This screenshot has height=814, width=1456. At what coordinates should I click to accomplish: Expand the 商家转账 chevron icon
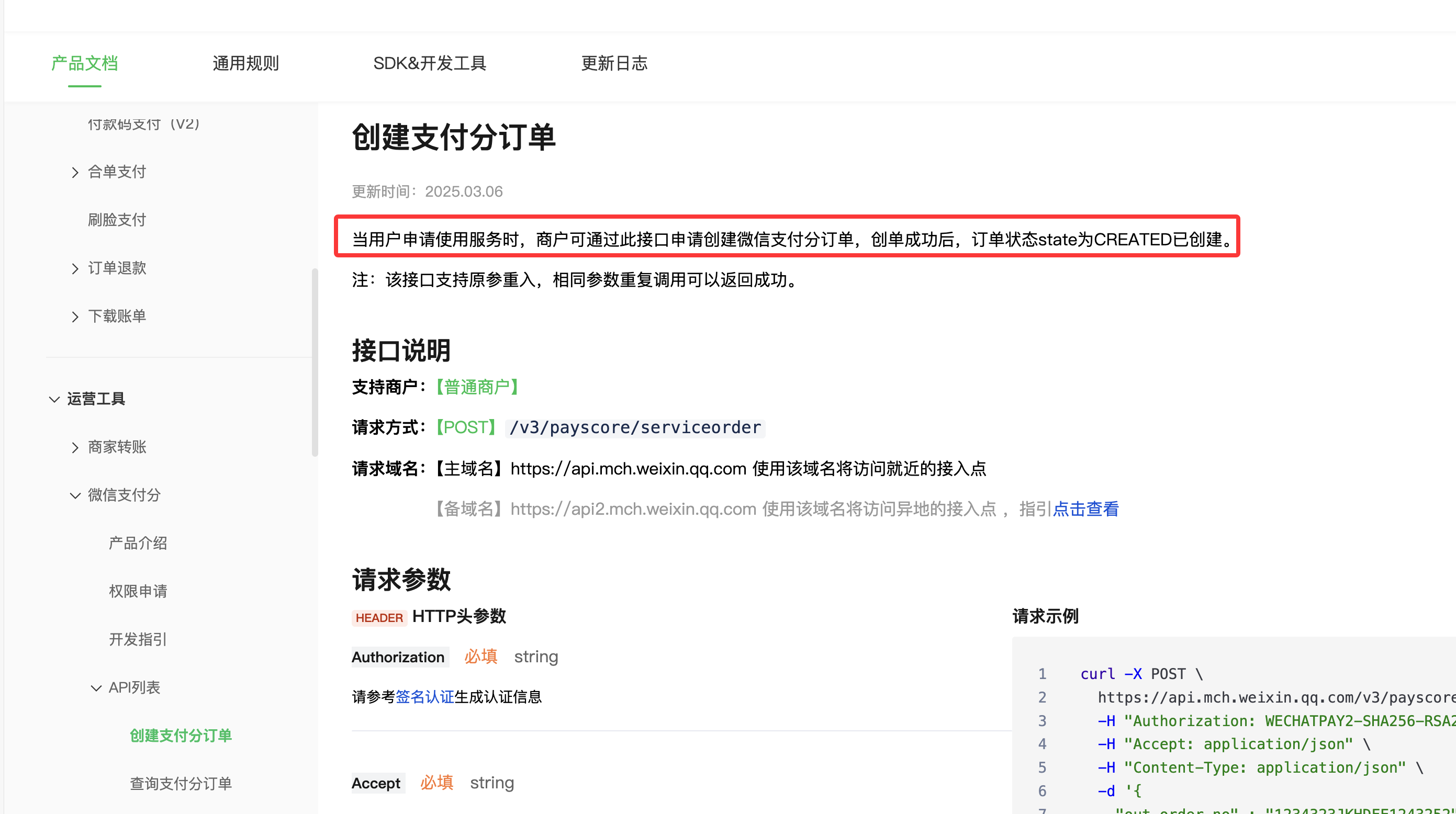(x=75, y=447)
